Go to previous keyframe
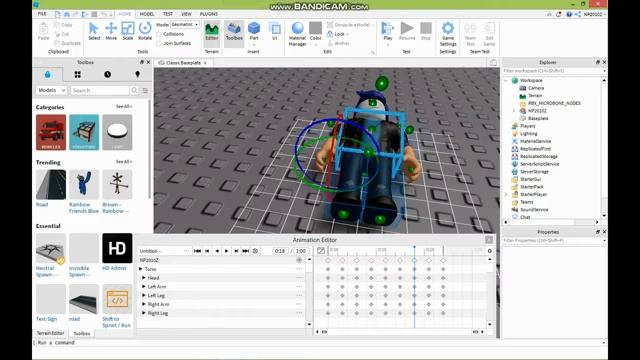 pos(207,251)
